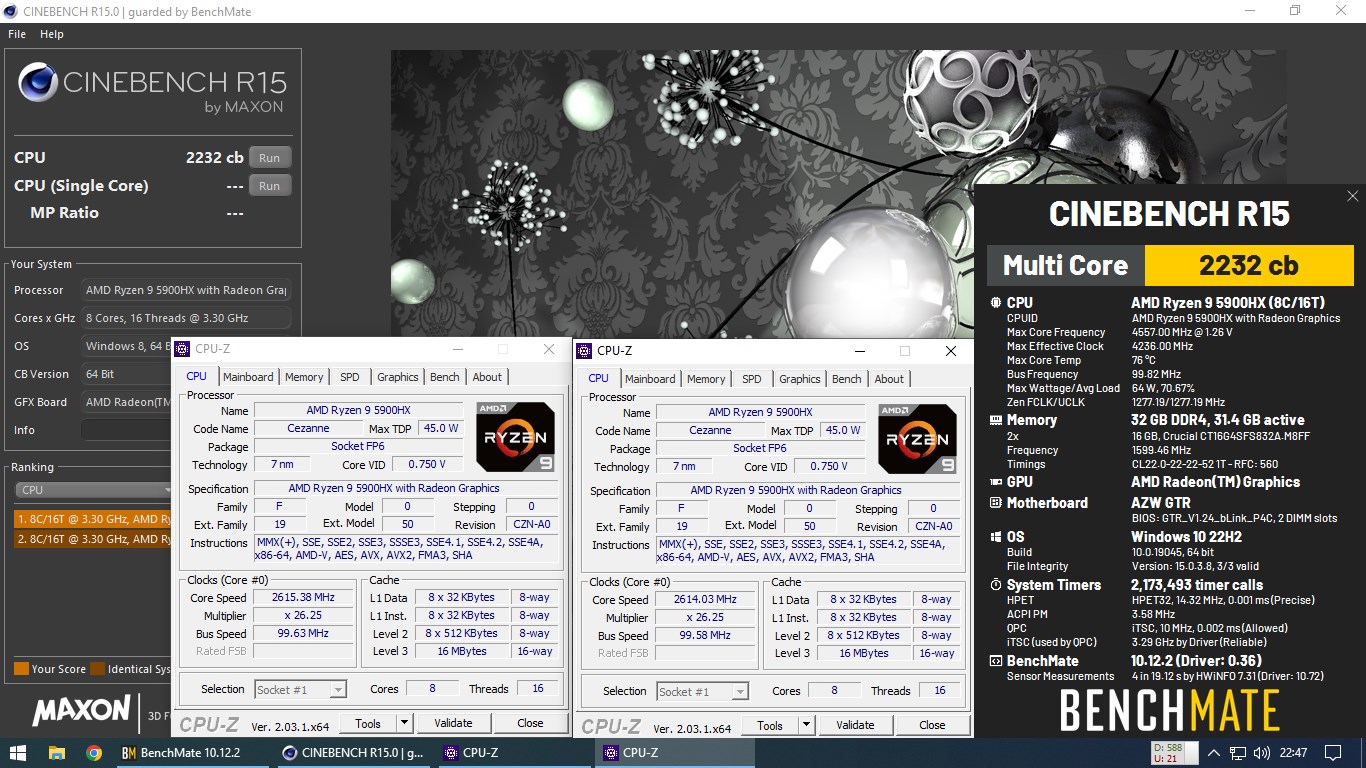Screen dimensions: 1366x768
Task: Click the Processor field in Your System
Action: 186,290
